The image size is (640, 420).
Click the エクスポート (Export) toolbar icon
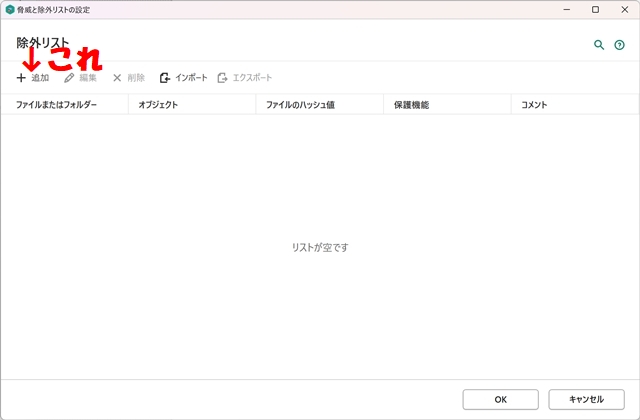click(x=223, y=77)
